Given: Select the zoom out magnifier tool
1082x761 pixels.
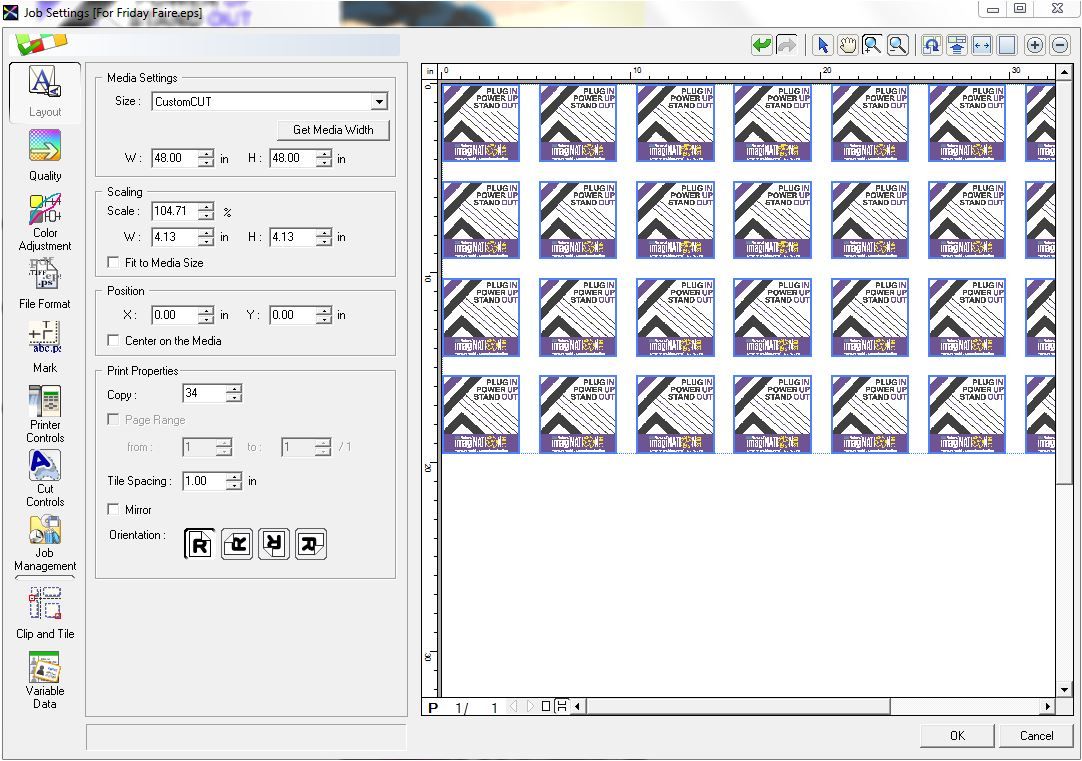Looking at the screenshot, I should pos(897,46).
